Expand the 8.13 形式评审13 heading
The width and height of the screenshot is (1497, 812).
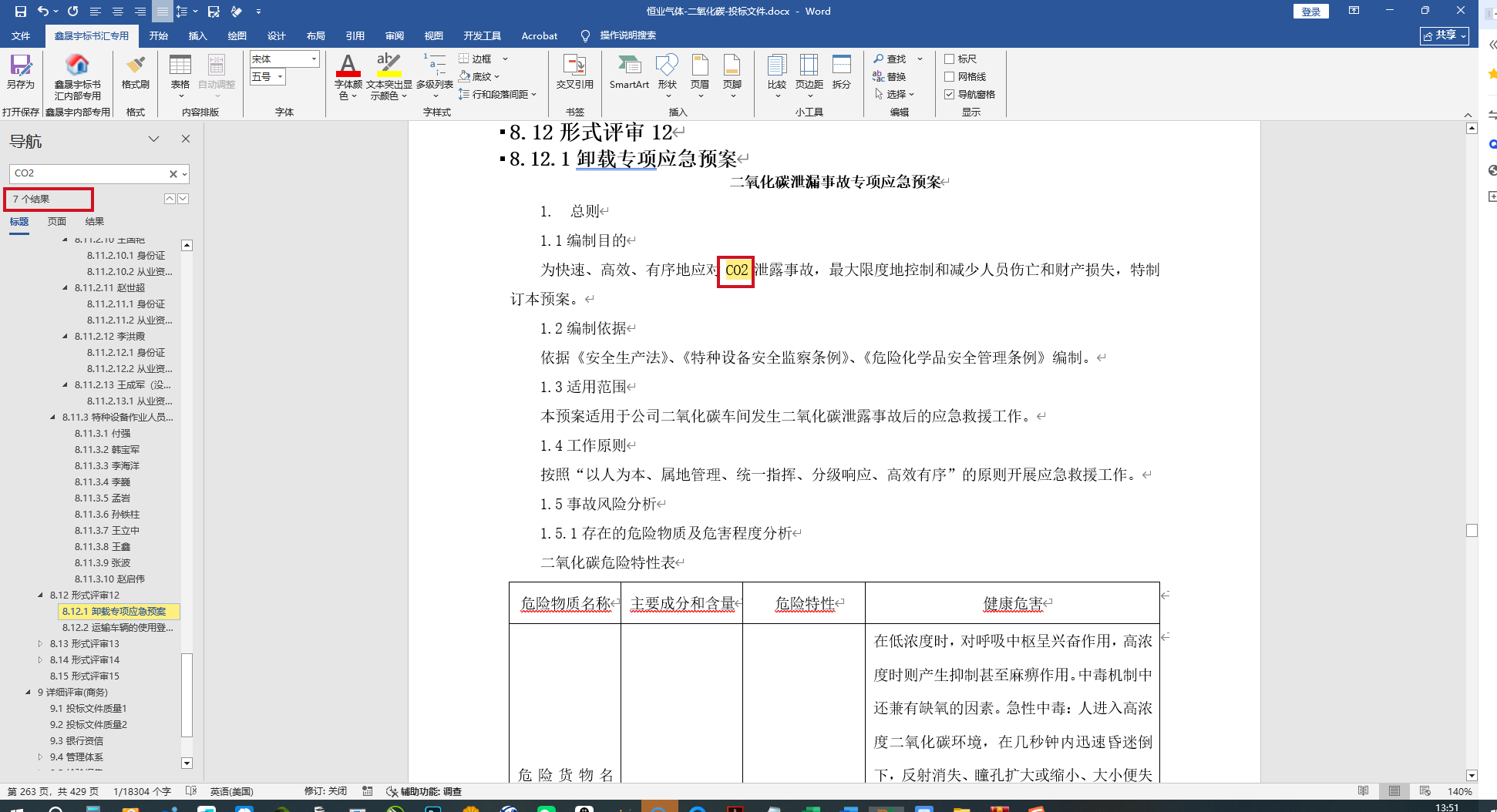tap(40, 644)
